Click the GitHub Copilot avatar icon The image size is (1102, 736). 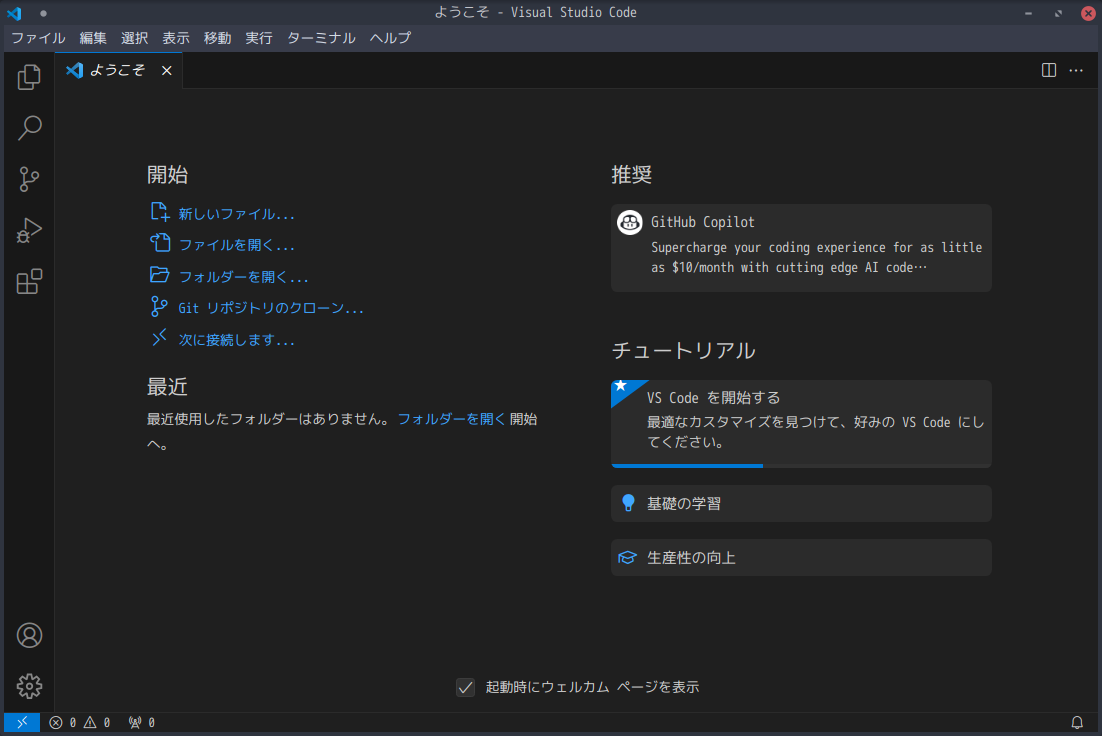coord(630,222)
